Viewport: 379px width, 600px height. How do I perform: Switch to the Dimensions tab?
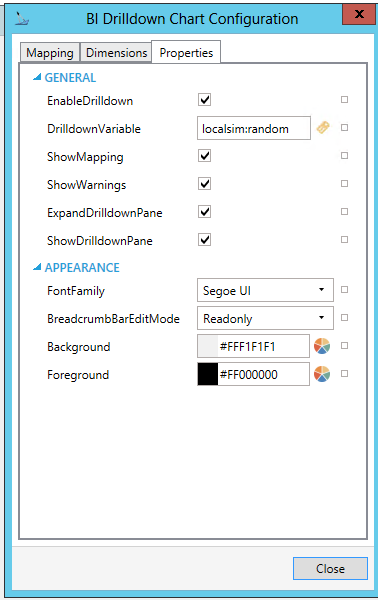(116, 53)
